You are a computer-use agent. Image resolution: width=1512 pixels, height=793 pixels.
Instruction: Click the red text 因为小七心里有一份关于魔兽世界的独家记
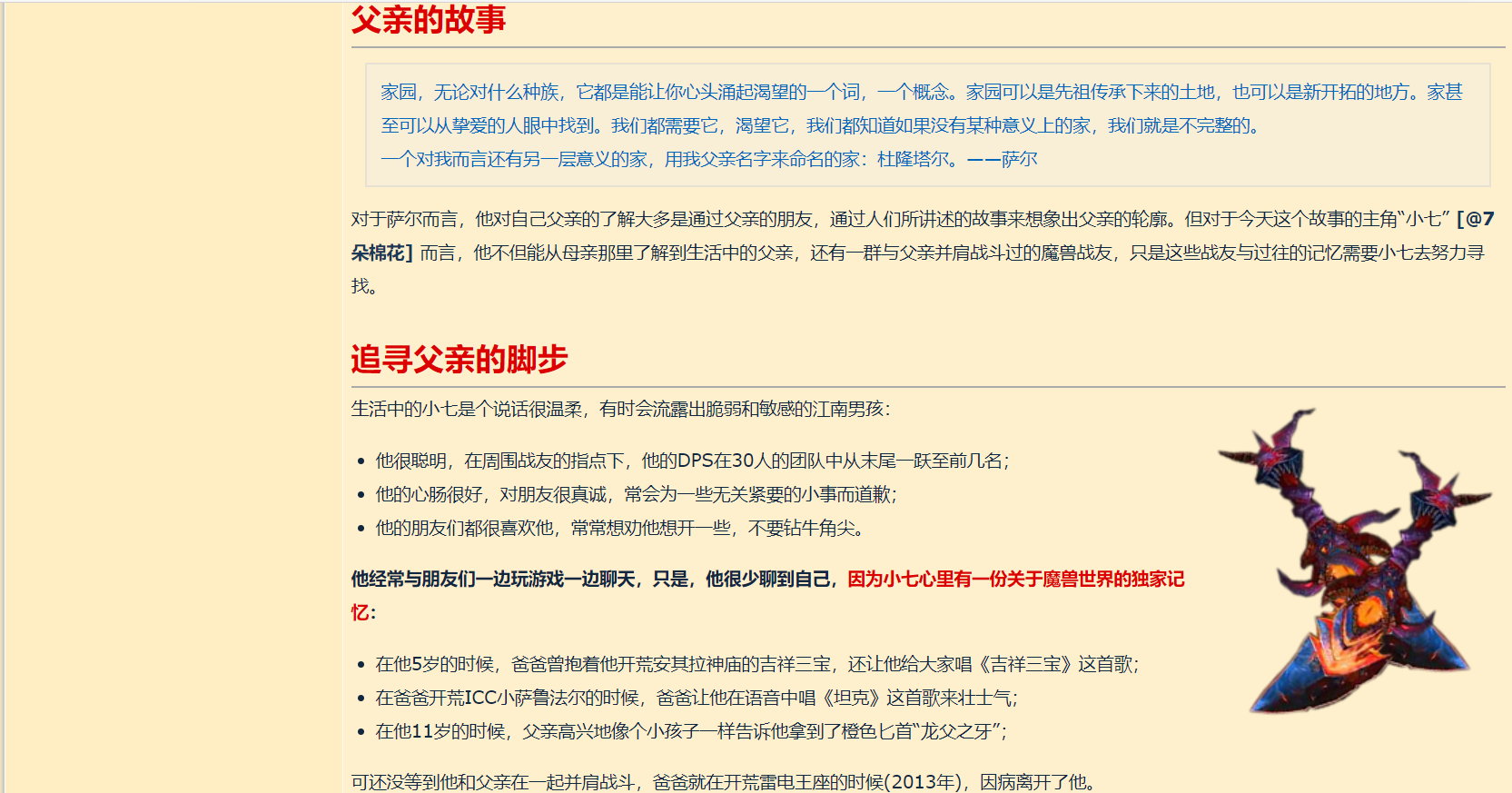click(1016, 579)
